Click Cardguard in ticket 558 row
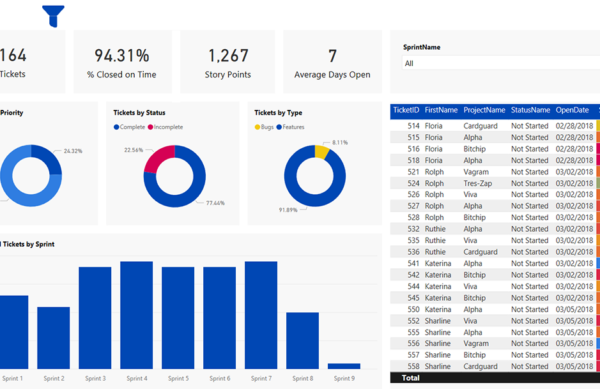Image resolution: width=600 pixels, height=389 pixels. 481,366
